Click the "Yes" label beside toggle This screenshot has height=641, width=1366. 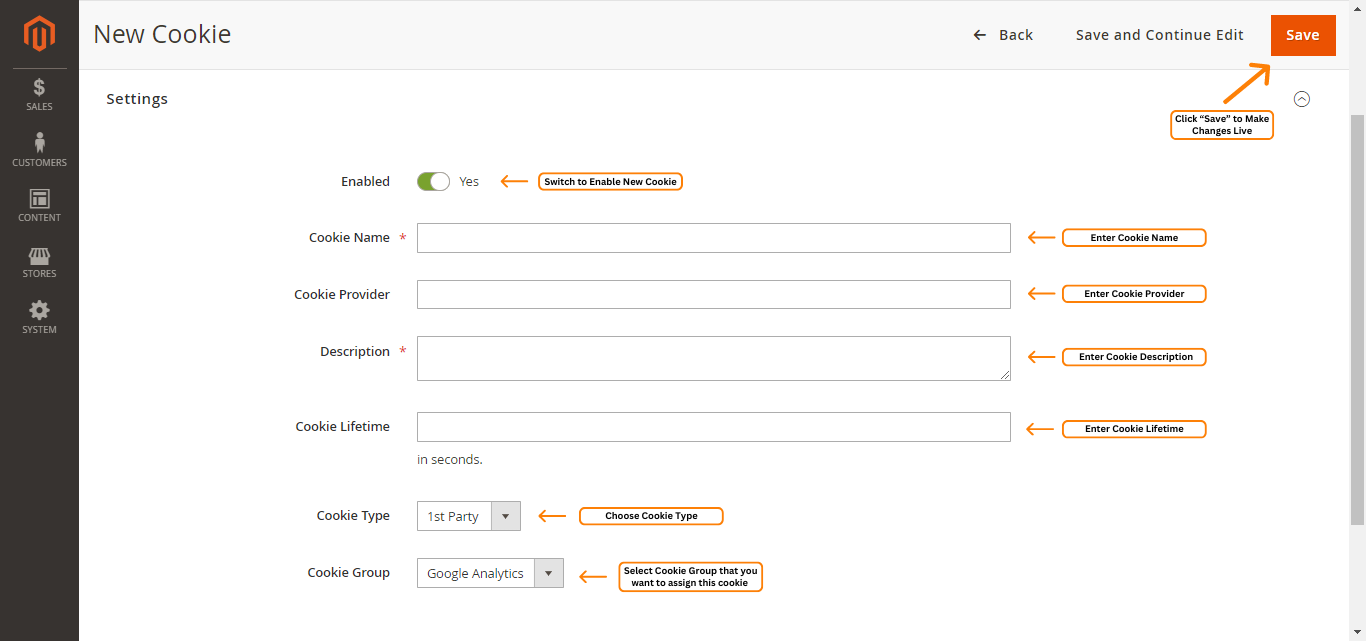coord(469,181)
